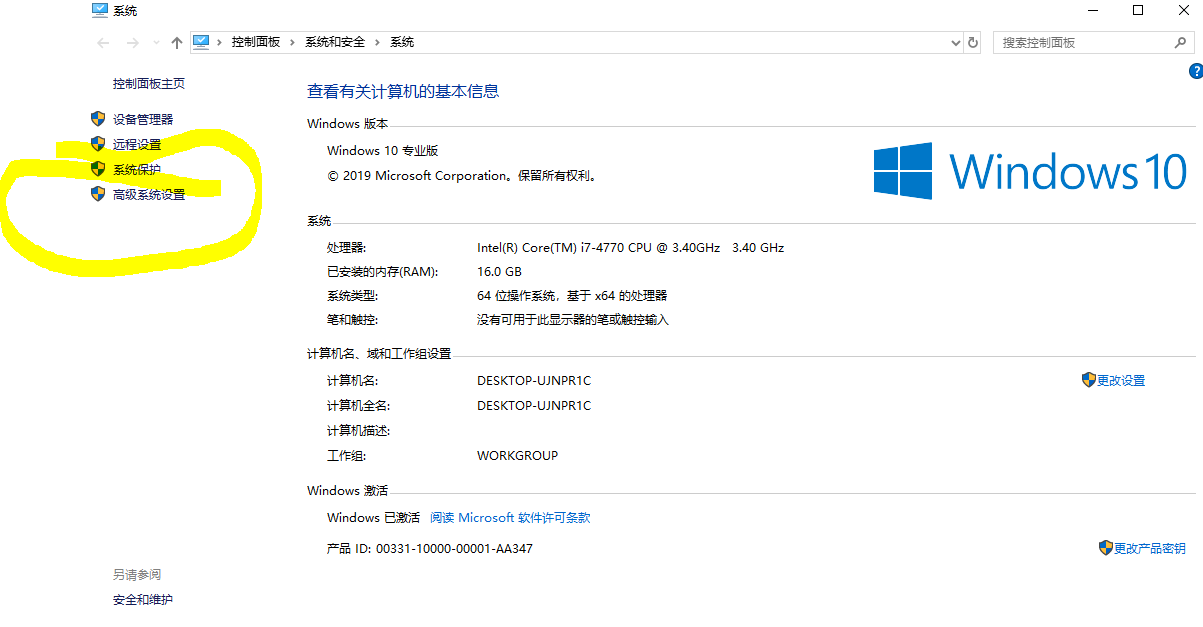Select 系统 breadcrumb in address bar
This screenshot has height=627, width=1203.
pos(402,43)
